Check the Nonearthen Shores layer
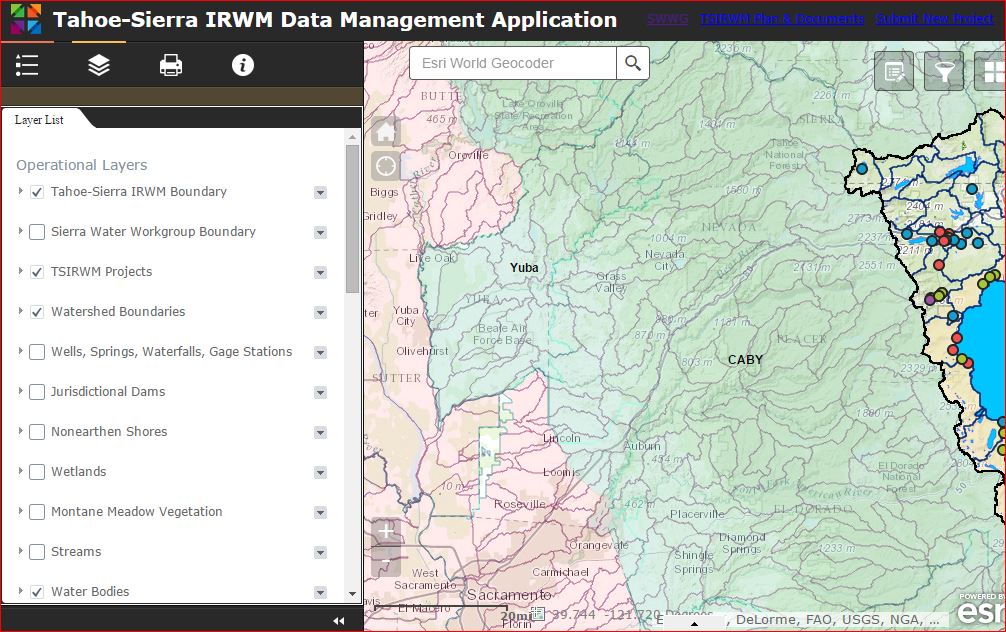 (37, 432)
